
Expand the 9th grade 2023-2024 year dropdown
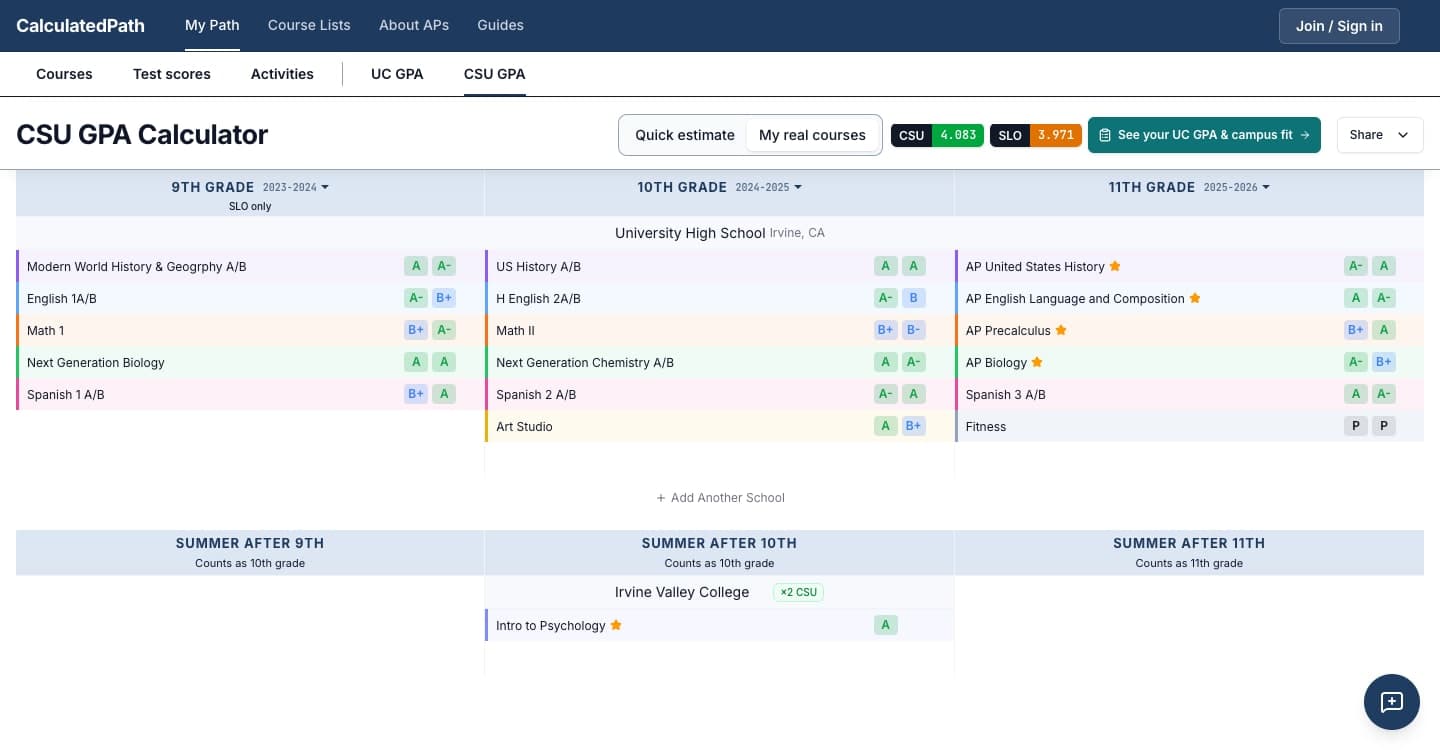coord(296,187)
